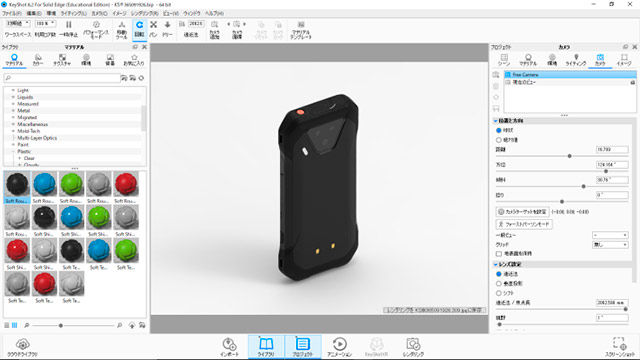Collapse the Lens Settings (レンズ設定) section
This screenshot has width=640, height=360.
[496, 264]
